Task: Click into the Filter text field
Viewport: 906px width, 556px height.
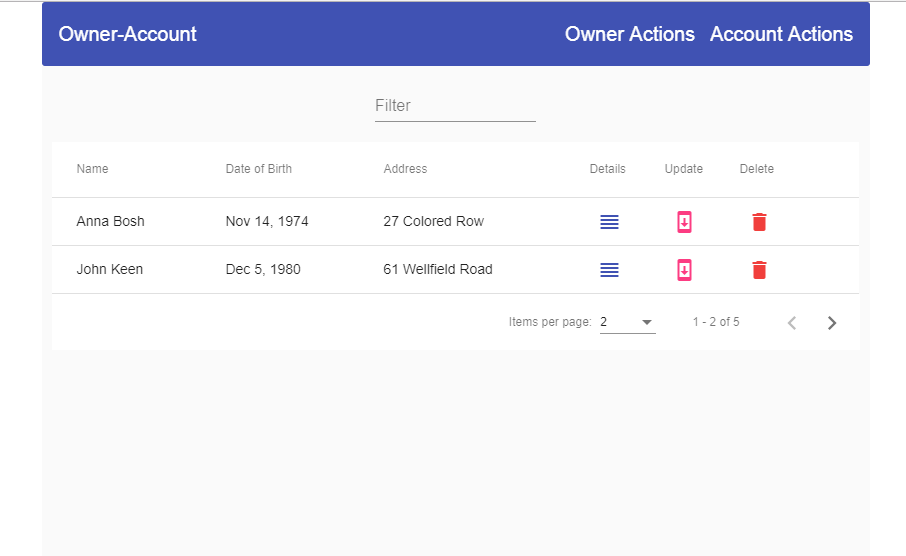Action: coord(455,106)
